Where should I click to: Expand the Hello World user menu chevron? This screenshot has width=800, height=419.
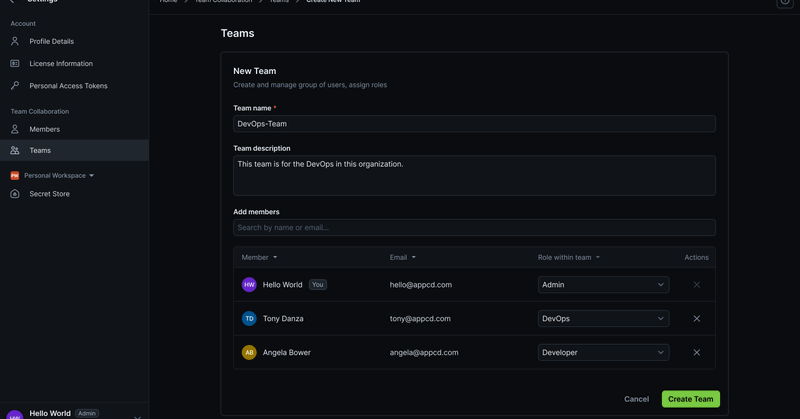[x=138, y=417]
